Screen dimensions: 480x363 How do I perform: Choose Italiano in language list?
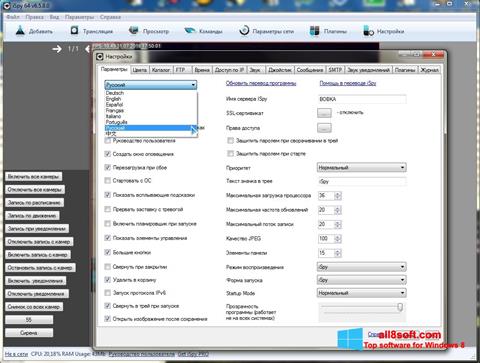tap(151, 116)
